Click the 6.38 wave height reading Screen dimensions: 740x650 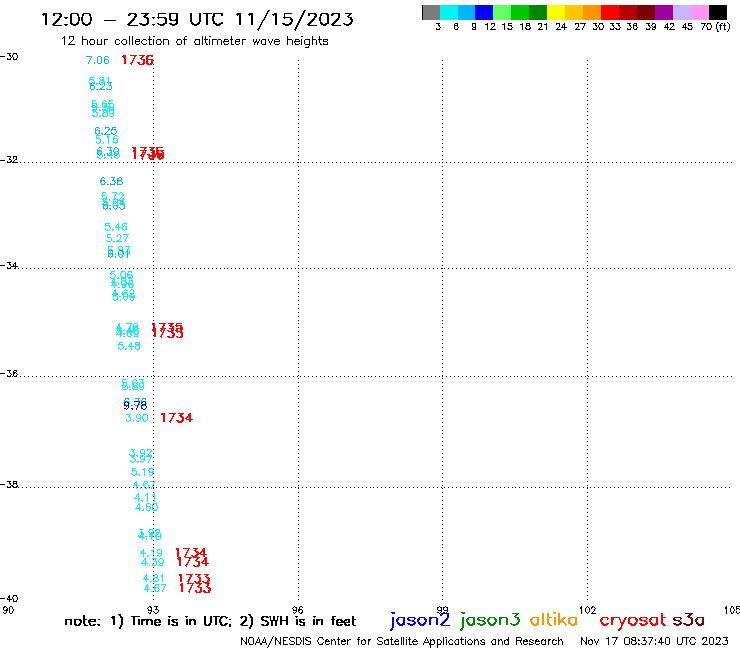click(x=111, y=181)
